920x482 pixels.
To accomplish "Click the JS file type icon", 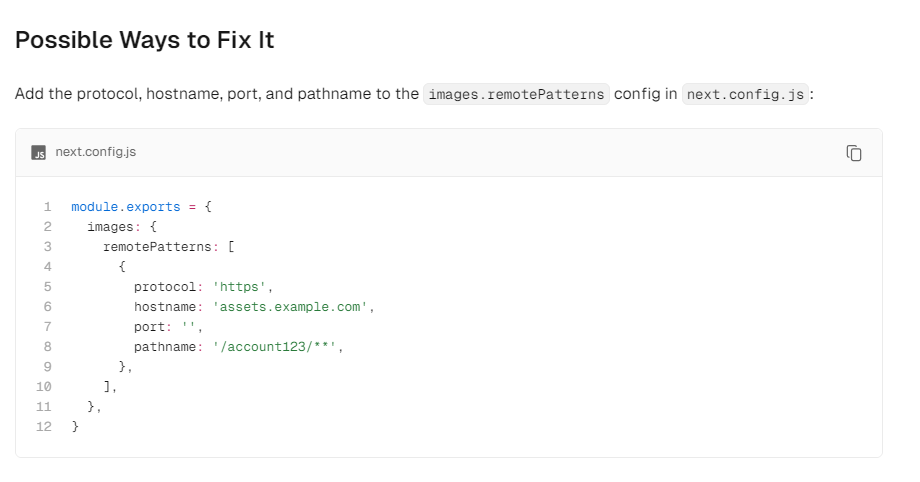I will (x=39, y=153).
